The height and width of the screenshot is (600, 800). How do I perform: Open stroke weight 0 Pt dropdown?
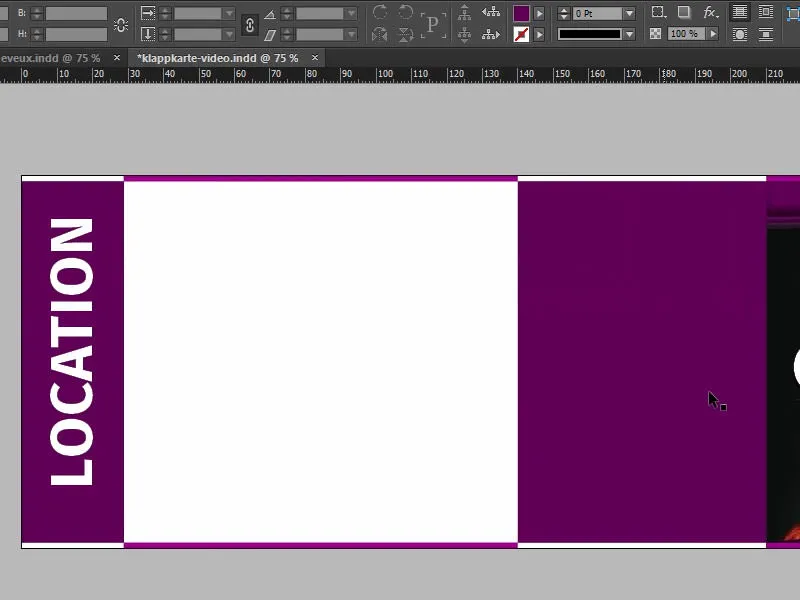click(x=630, y=13)
